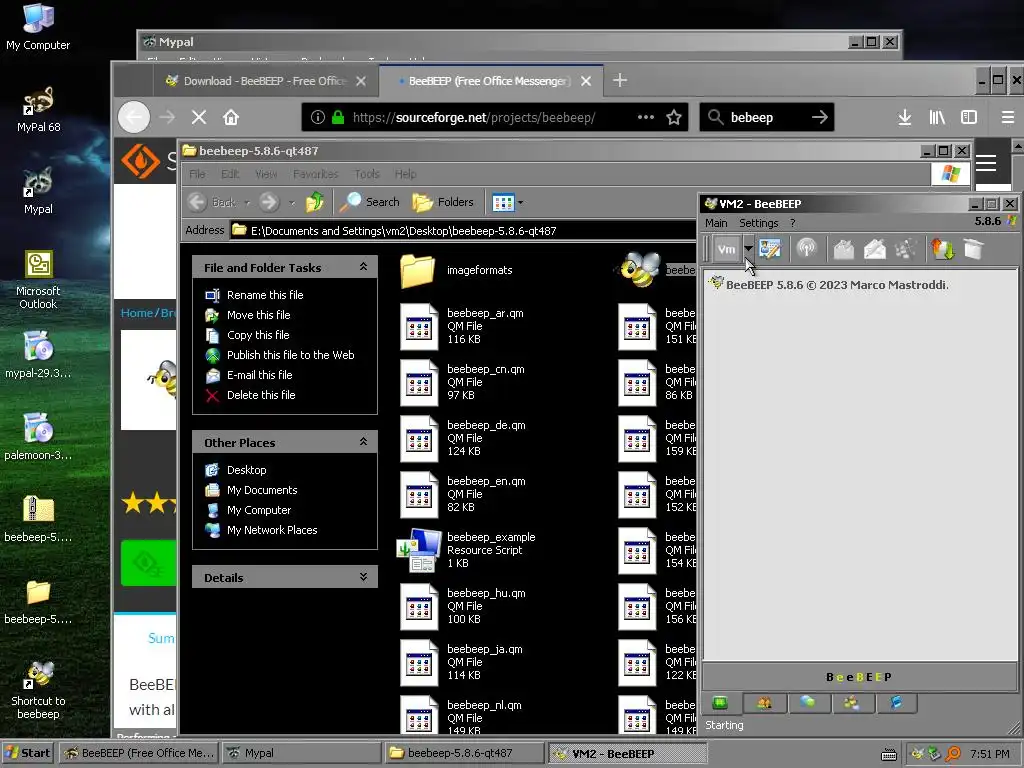The image size is (1024, 768).
Task: Select beebeep_example Resource Script file
Action: point(467,550)
